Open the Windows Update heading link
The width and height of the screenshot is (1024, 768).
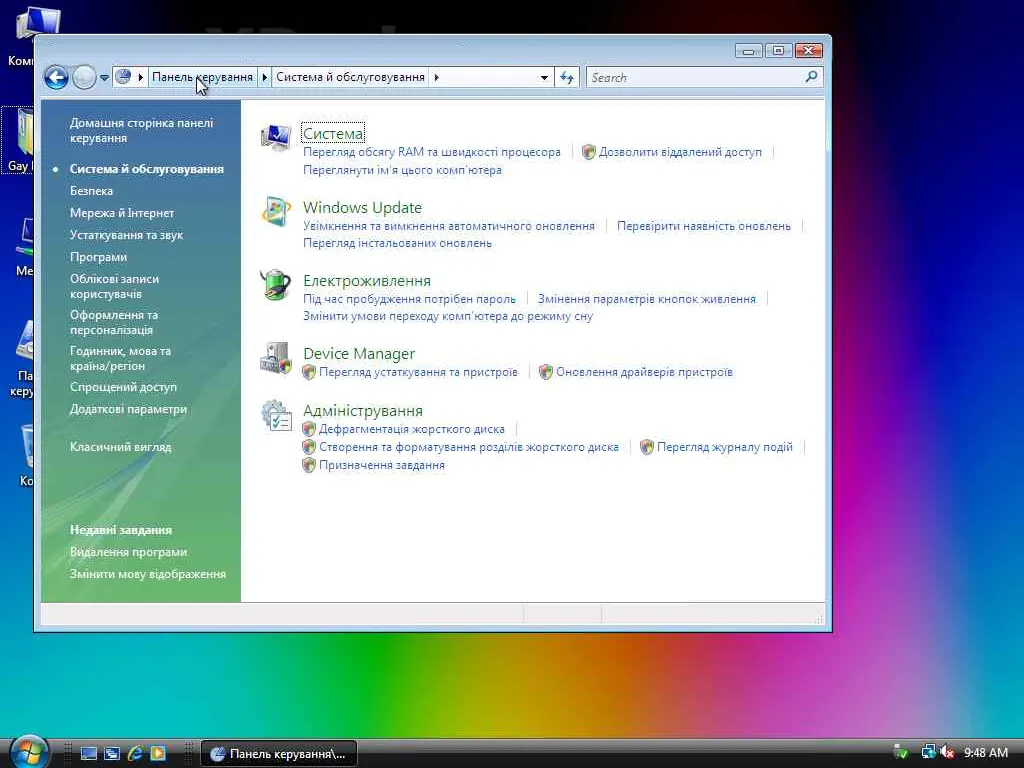pyautogui.click(x=362, y=208)
